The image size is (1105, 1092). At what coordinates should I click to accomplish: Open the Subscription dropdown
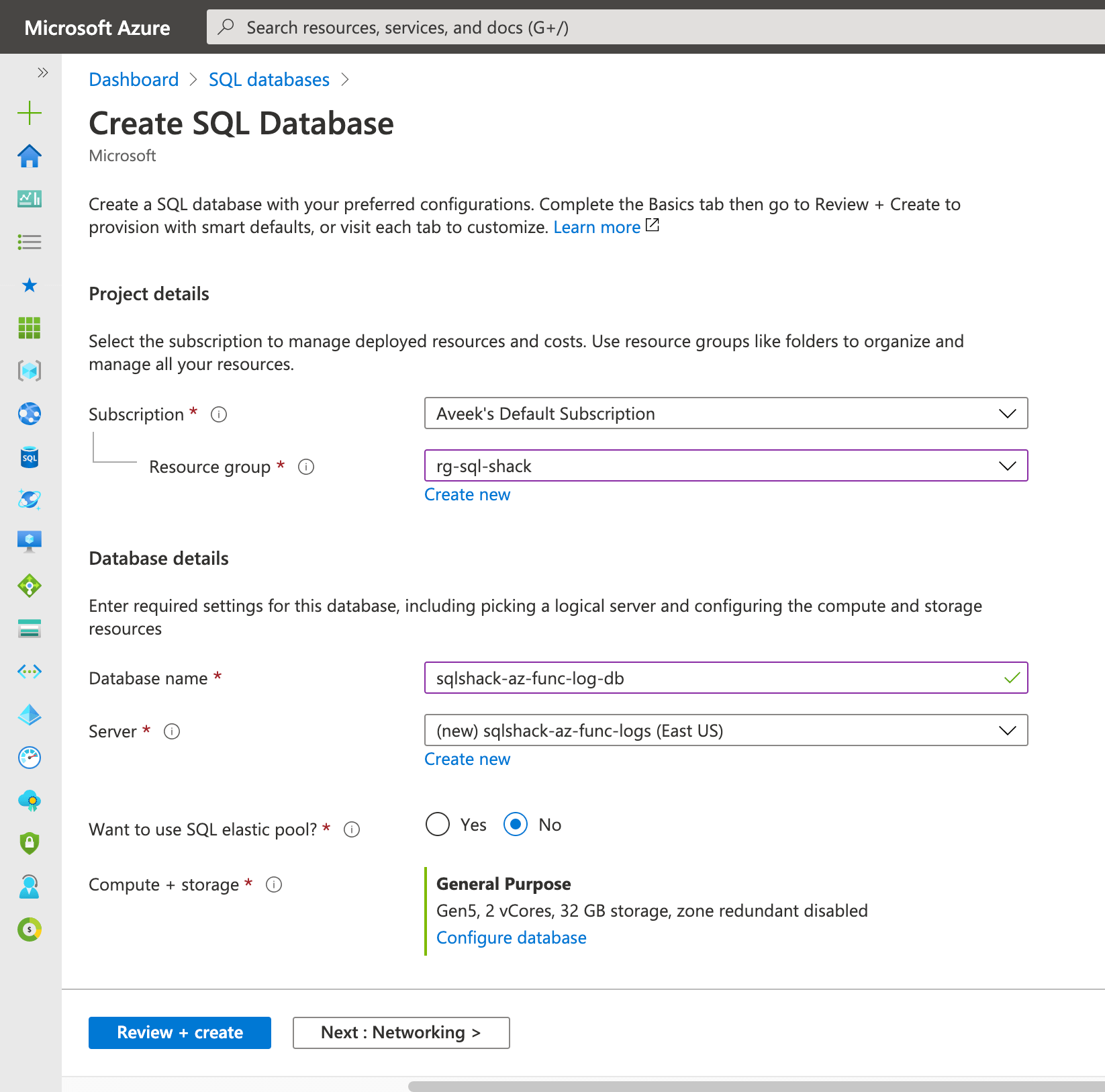[x=725, y=413]
